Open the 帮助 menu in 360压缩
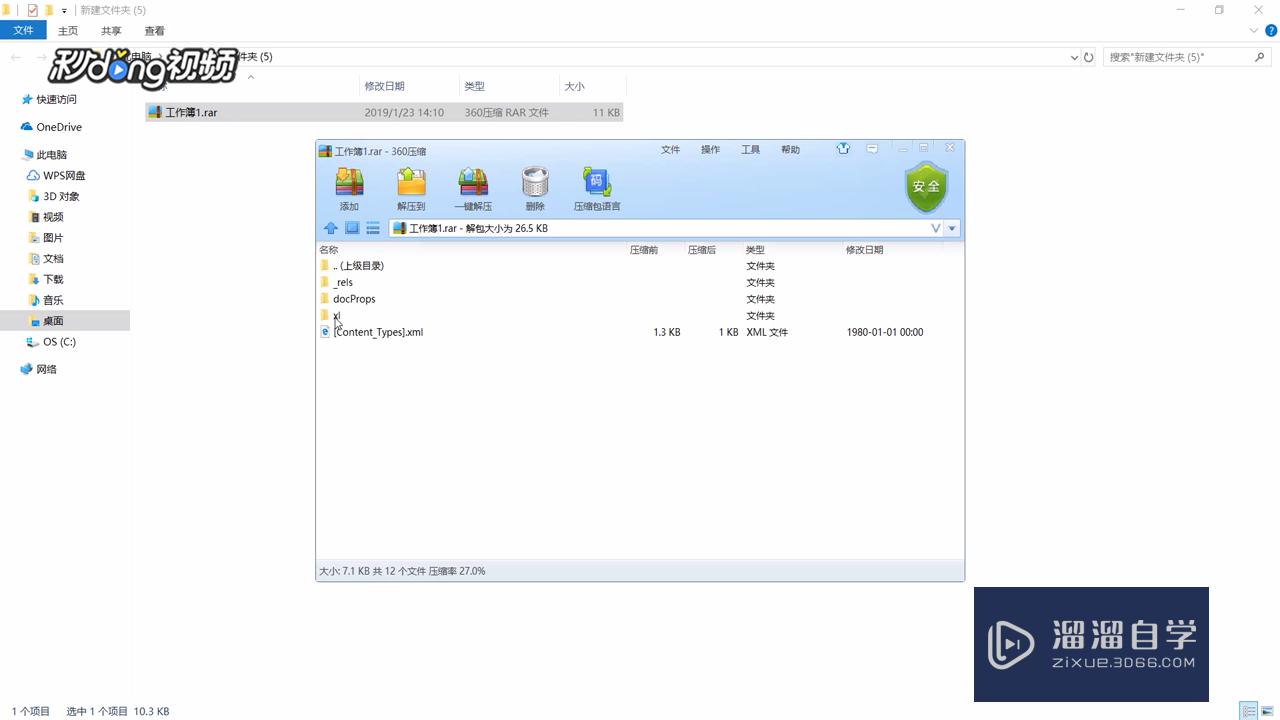The width and height of the screenshot is (1280, 720). pos(790,150)
